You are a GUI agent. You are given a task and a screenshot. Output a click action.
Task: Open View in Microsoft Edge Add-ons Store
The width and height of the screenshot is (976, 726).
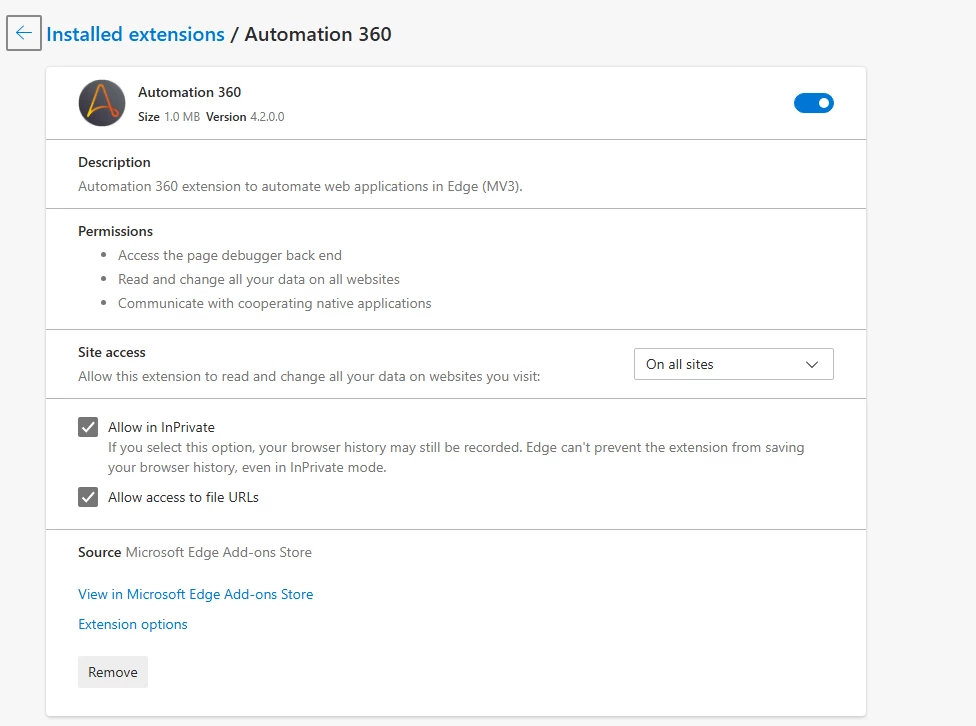point(195,594)
